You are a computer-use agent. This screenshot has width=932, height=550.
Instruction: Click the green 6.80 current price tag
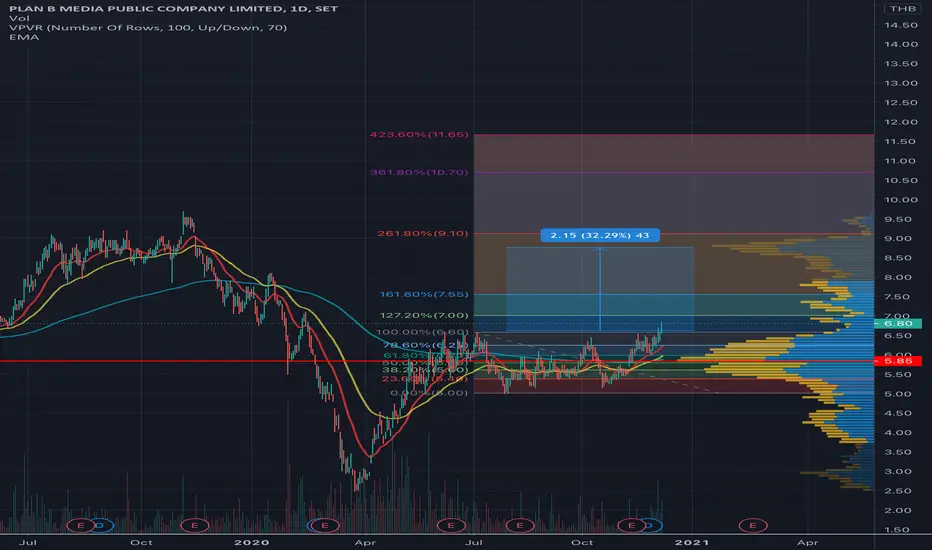click(898, 323)
